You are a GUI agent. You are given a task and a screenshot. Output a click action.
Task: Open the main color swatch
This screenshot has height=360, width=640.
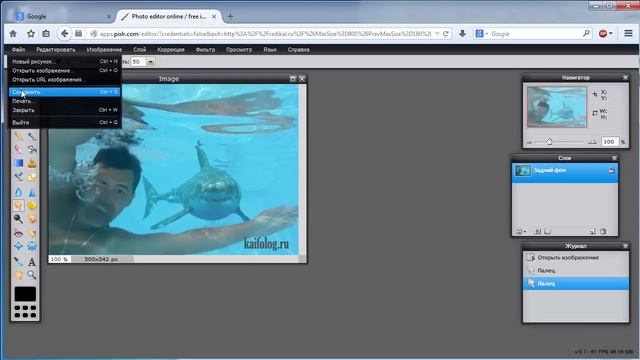pos(25,294)
